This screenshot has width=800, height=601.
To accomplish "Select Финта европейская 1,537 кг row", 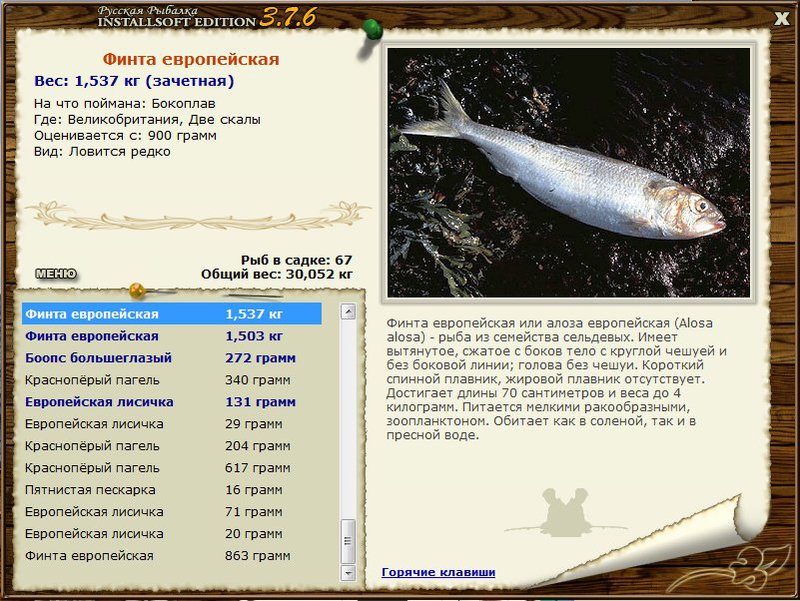I will (x=172, y=314).
